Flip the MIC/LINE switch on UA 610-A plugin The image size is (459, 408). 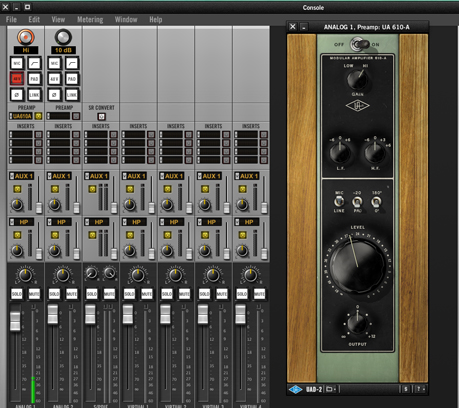point(339,201)
